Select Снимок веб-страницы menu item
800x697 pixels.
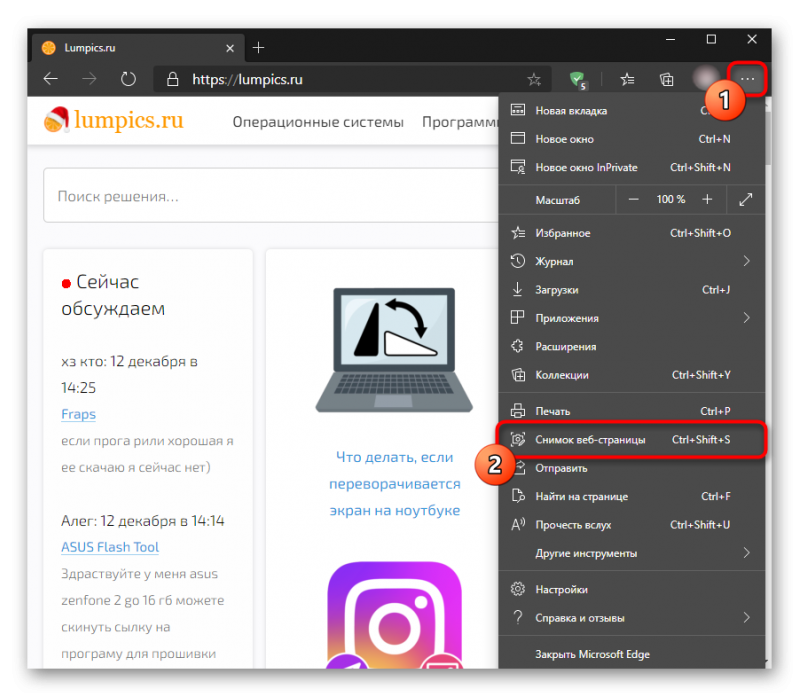tap(632, 439)
